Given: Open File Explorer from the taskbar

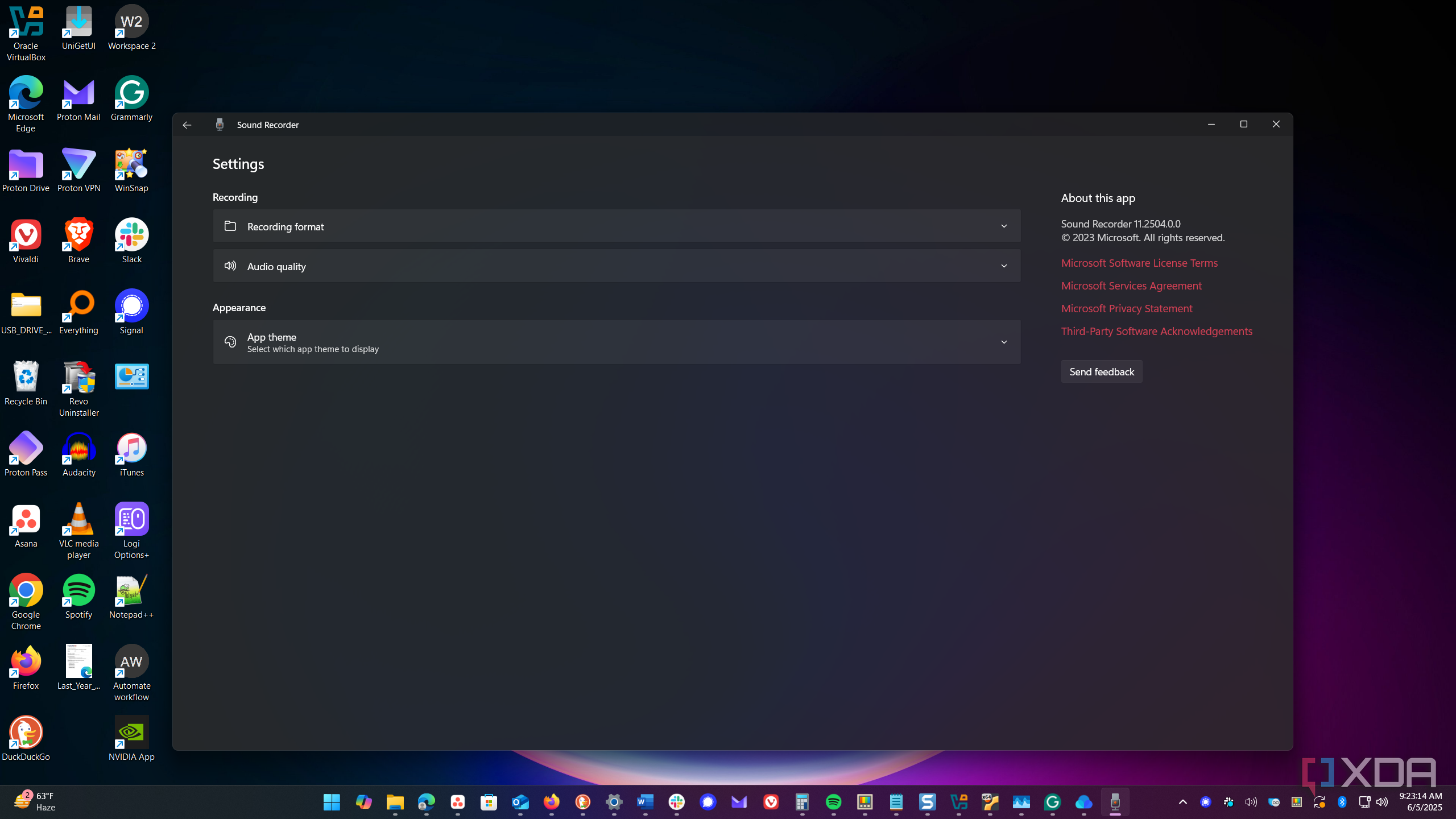Looking at the screenshot, I should coord(395,802).
